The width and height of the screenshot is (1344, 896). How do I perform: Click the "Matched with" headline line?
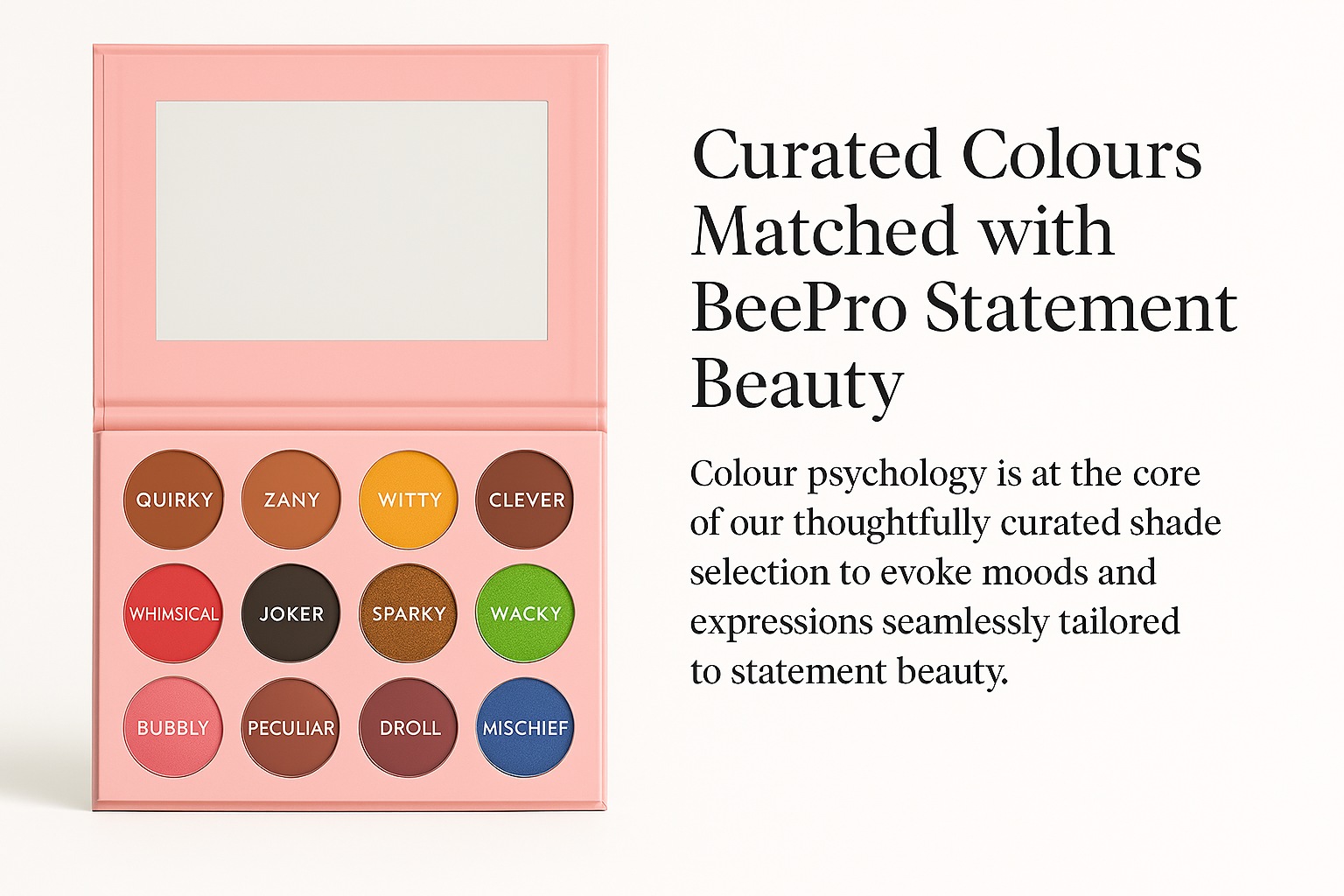[x=902, y=232]
